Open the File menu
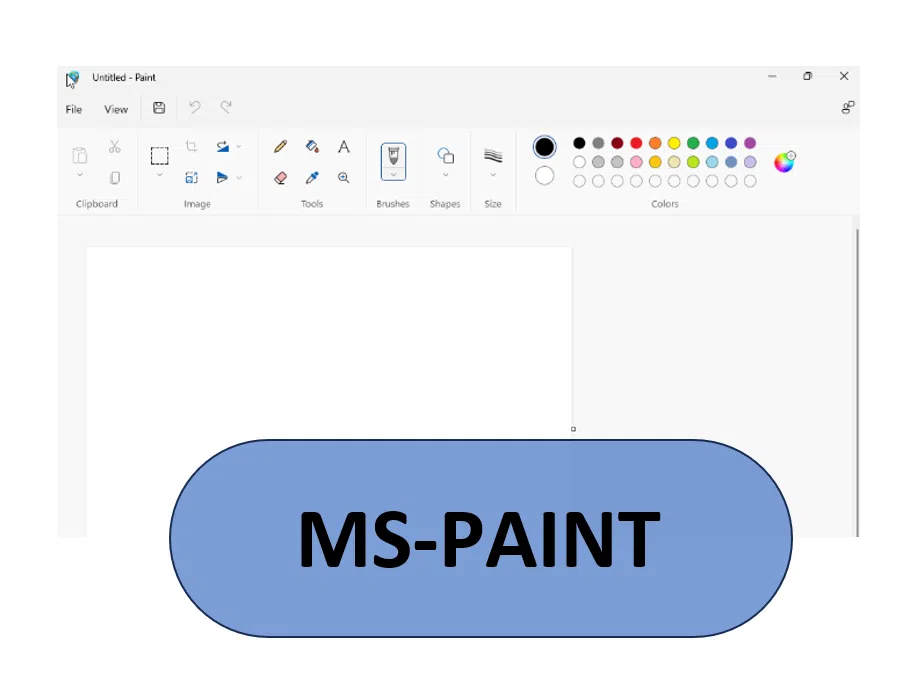The height and width of the screenshot is (692, 906). point(73,109)
